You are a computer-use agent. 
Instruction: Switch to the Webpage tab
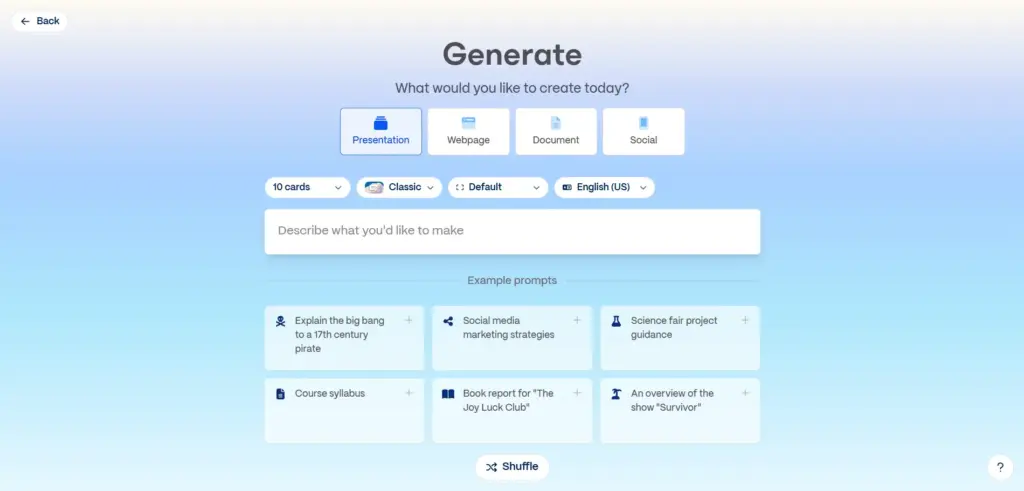click(468, 131)
